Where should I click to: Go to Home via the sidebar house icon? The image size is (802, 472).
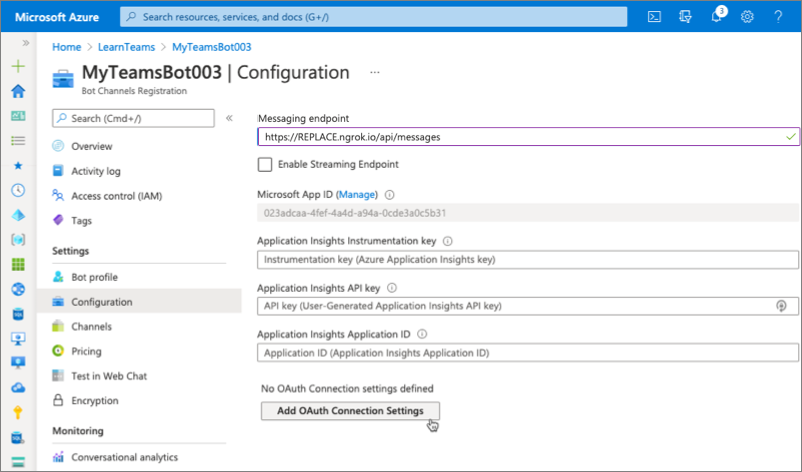pyautogui.click(x=18, y=91)
